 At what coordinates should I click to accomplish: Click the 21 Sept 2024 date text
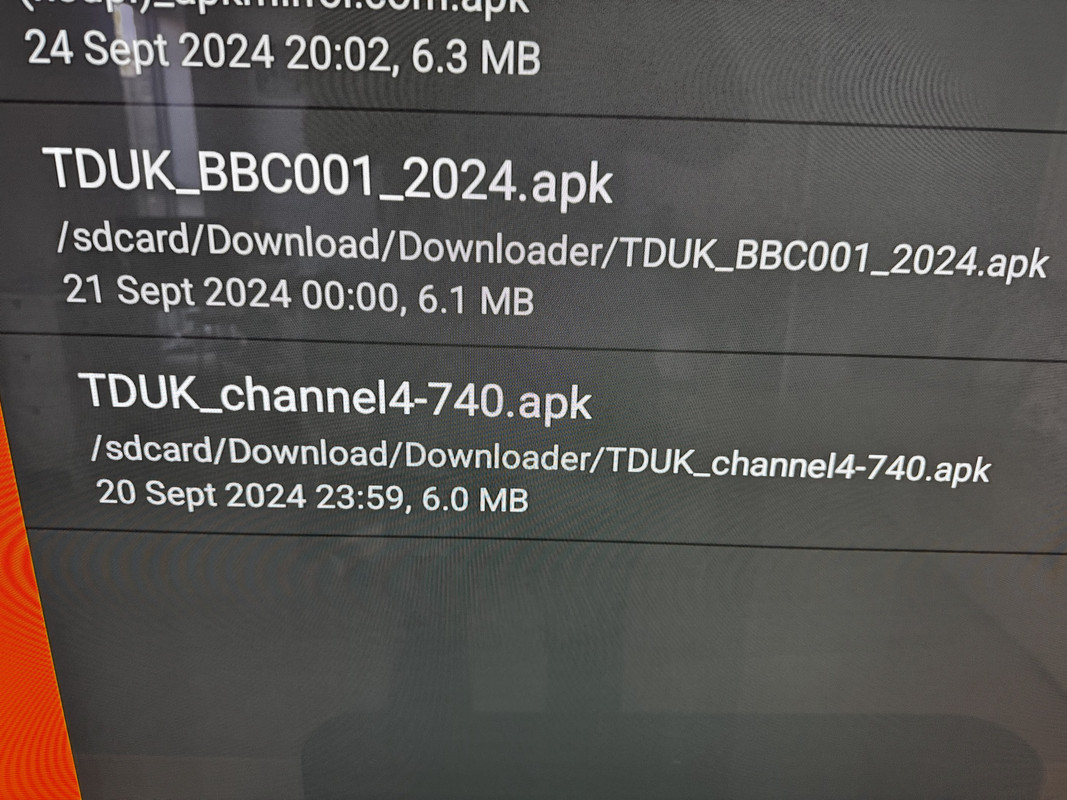[178, 292]
